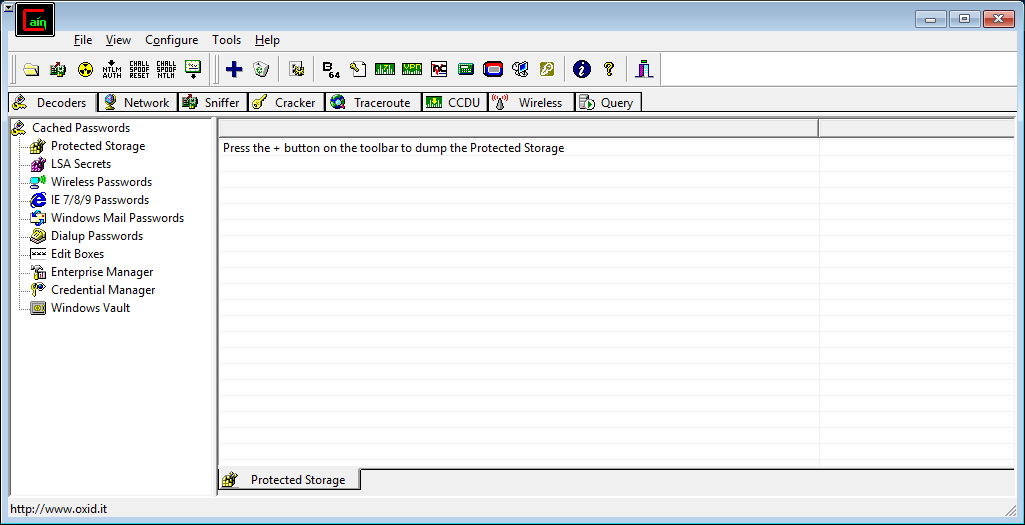Open the Configure menu
The width and height of the screenshot is (1025, 525).
tap(171, 40)
